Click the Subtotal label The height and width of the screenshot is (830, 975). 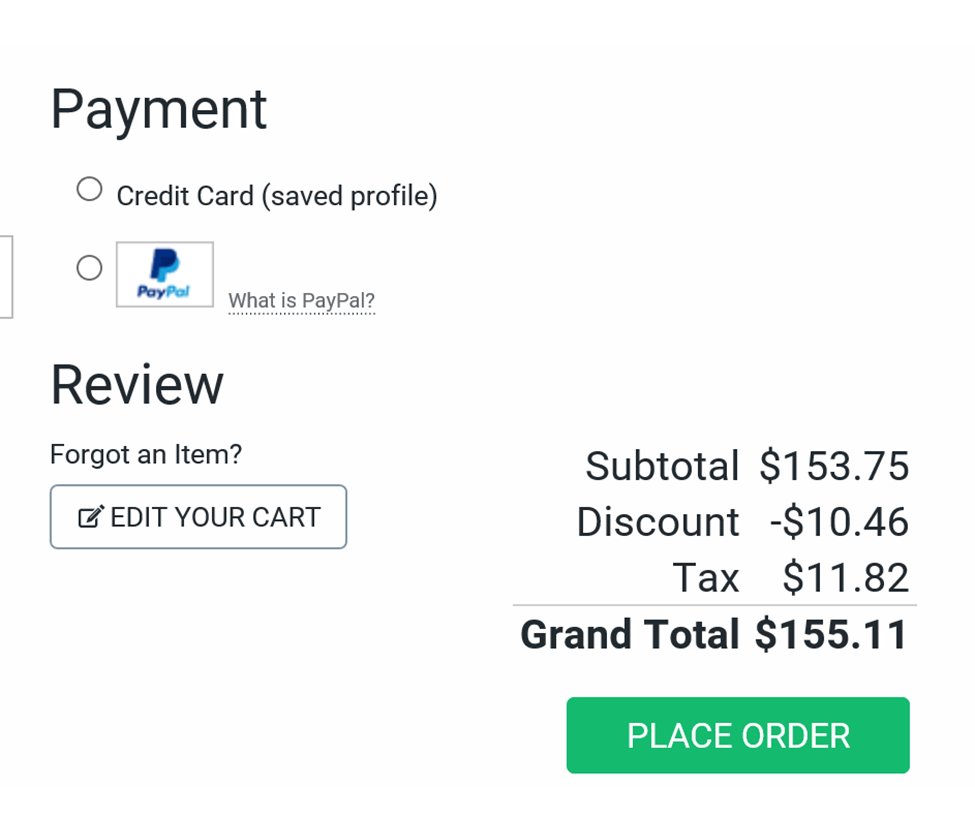coord(662,466)
